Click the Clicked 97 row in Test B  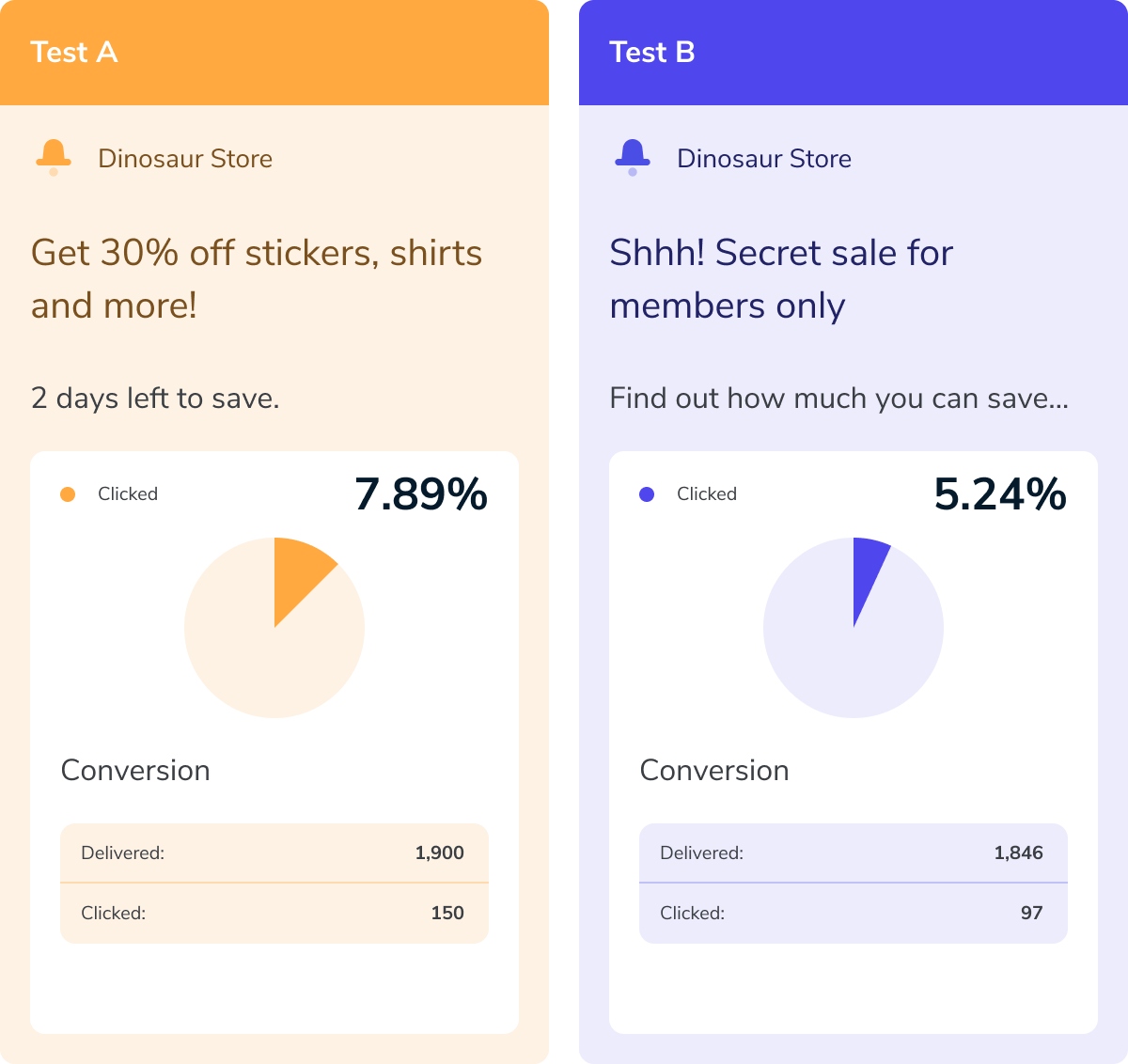point(853,913)
